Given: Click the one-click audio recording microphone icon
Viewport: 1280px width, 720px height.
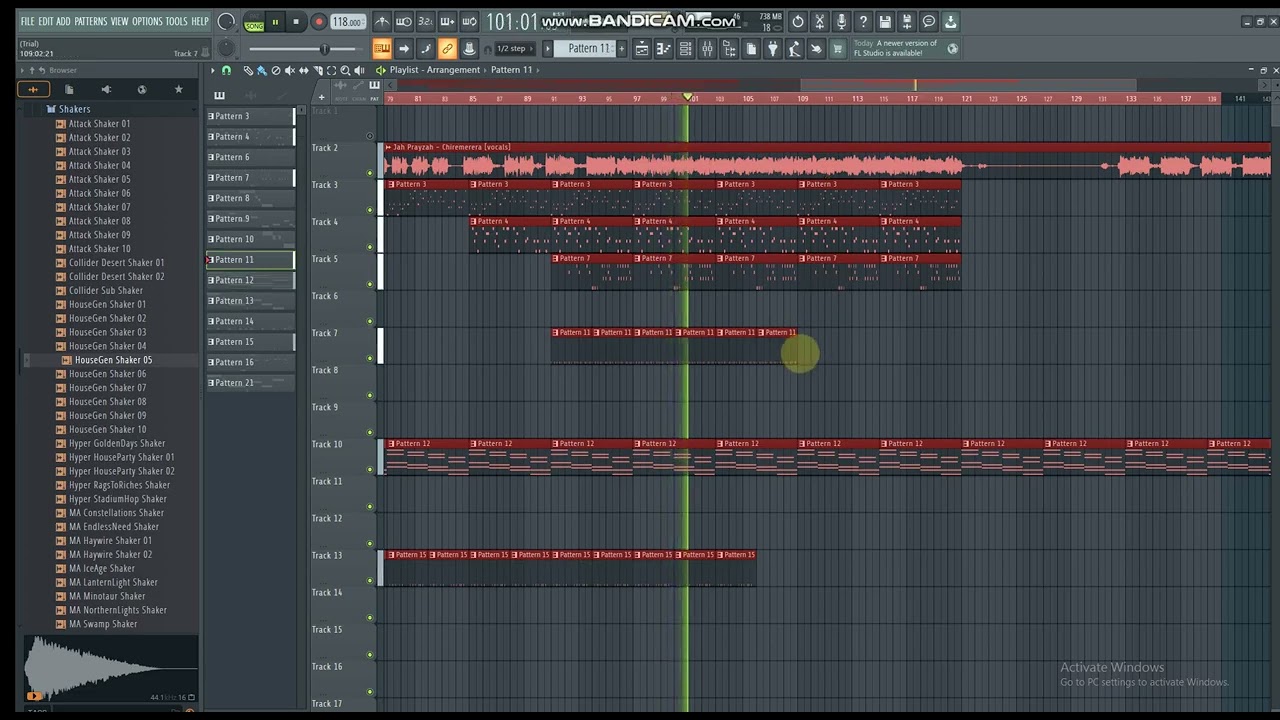Looking at the screenshot, I should click(842, 21).
